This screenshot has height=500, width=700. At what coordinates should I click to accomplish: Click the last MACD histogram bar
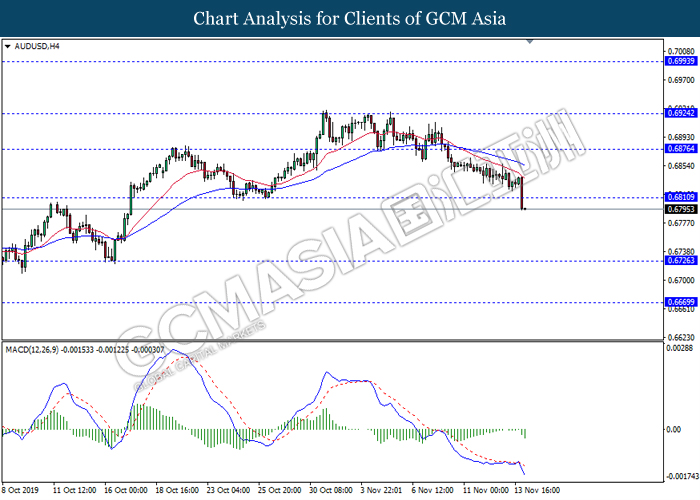point(525,433)
